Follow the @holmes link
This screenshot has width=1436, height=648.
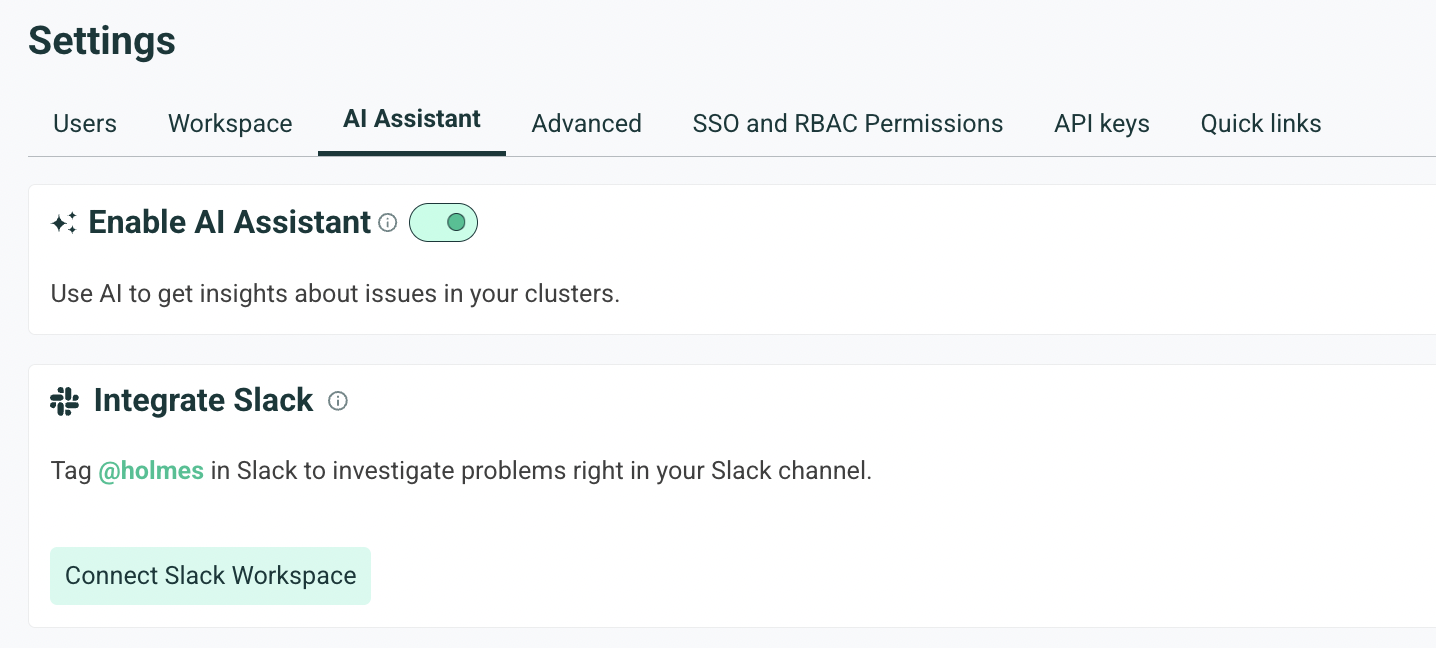[x=151, y=470]
